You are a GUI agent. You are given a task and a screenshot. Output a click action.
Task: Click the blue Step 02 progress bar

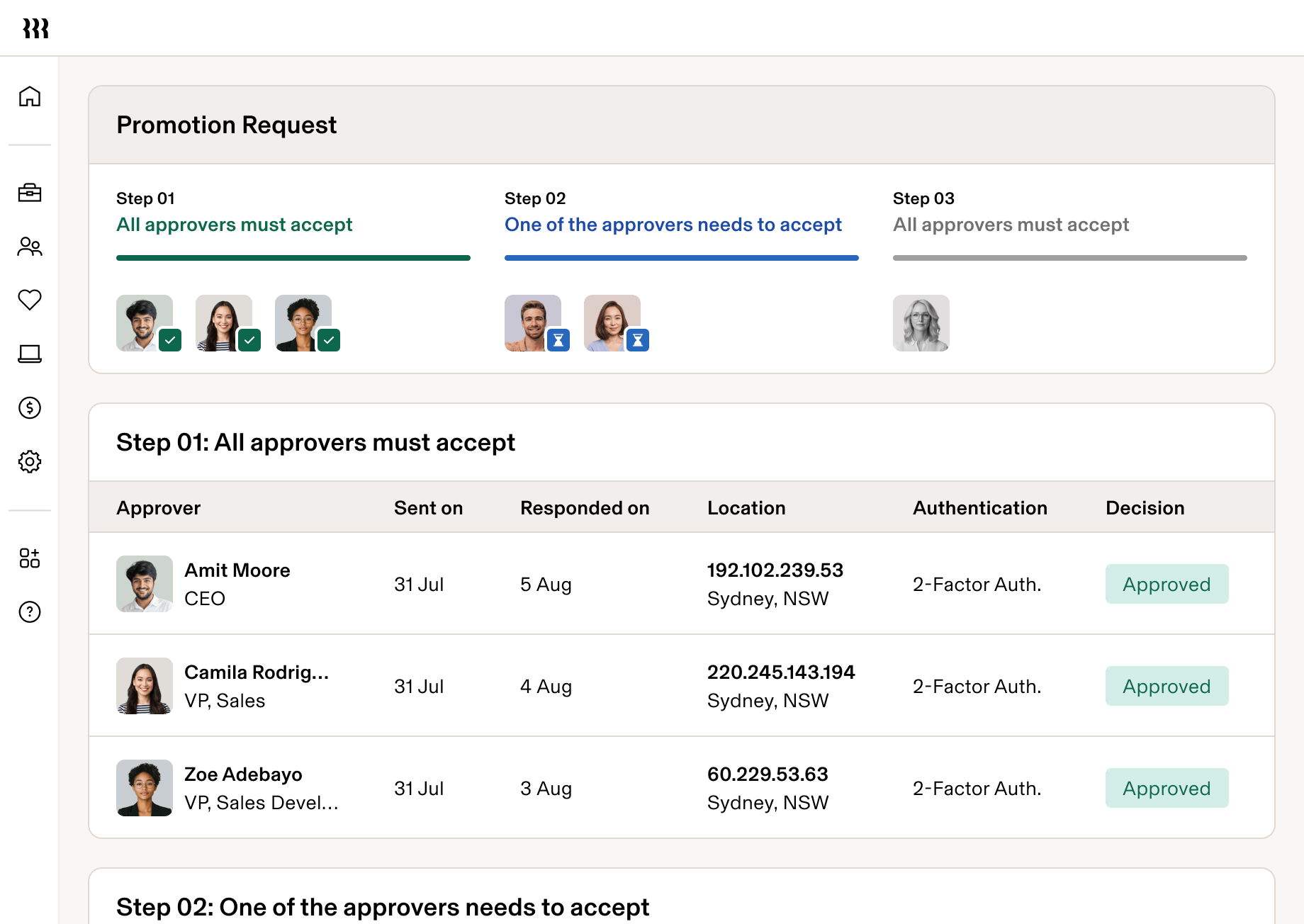point(682,258)
